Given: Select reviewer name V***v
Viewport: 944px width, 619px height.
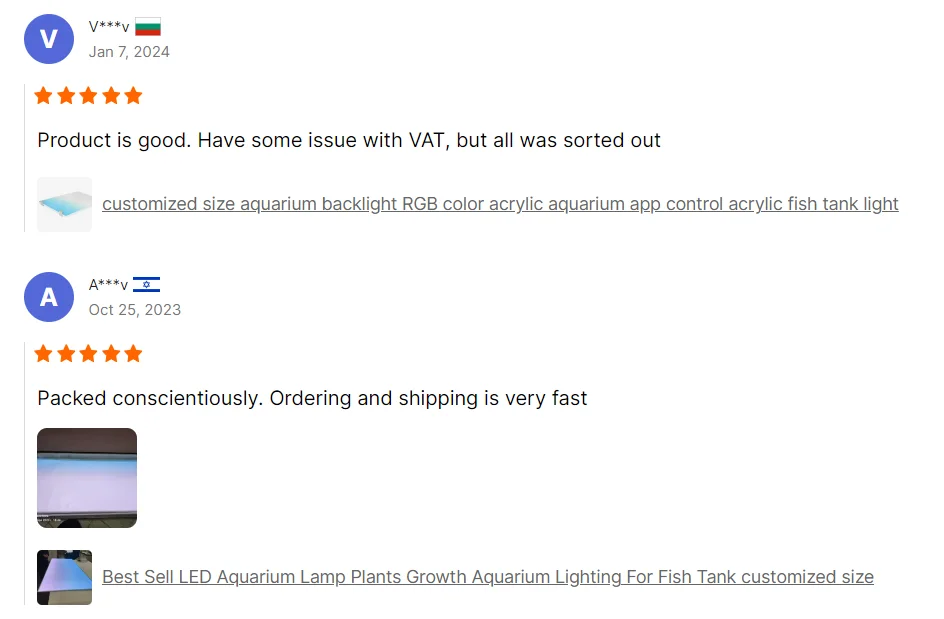Looking at the screenshot, I should pos(109,27).
